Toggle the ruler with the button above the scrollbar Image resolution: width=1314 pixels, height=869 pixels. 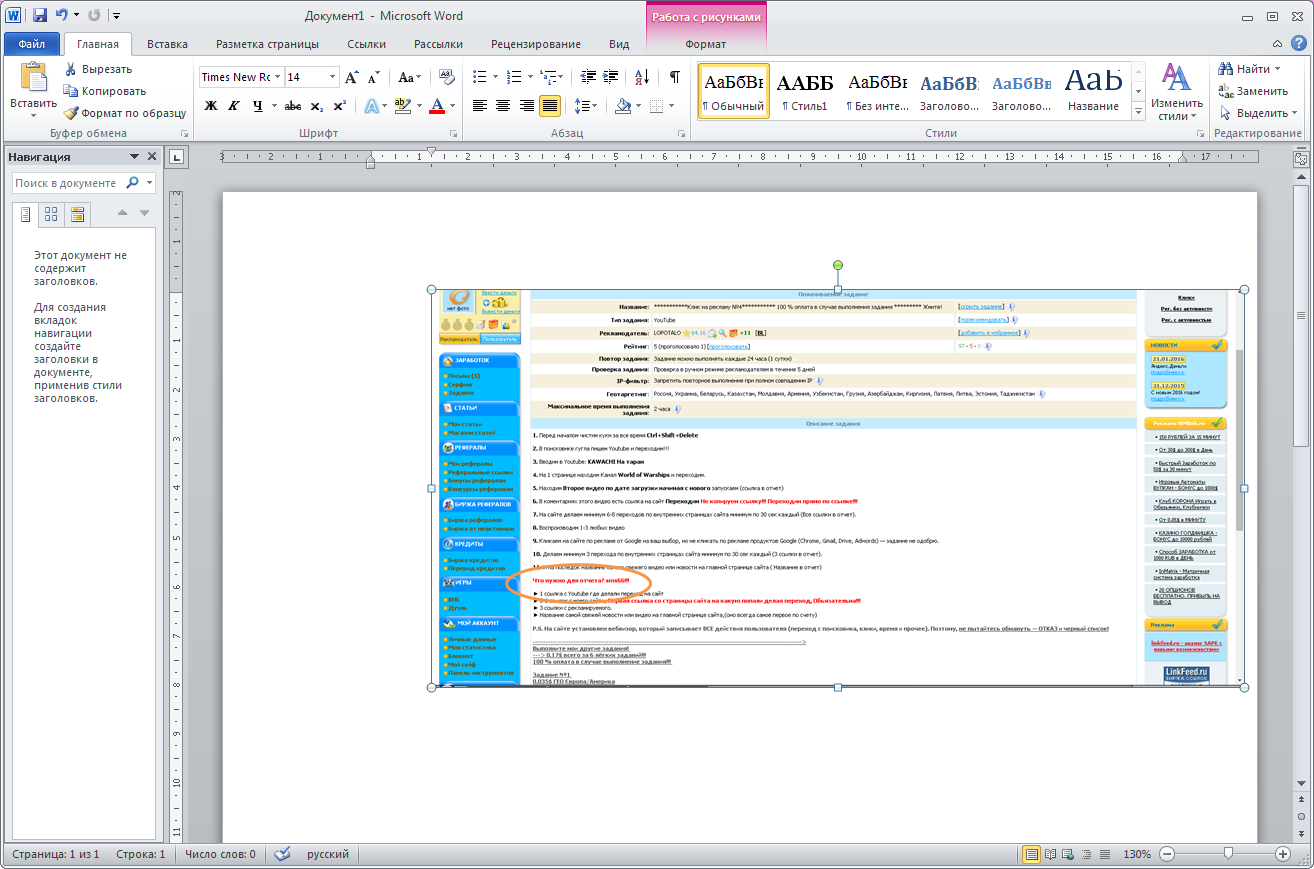coord(1301,158)
